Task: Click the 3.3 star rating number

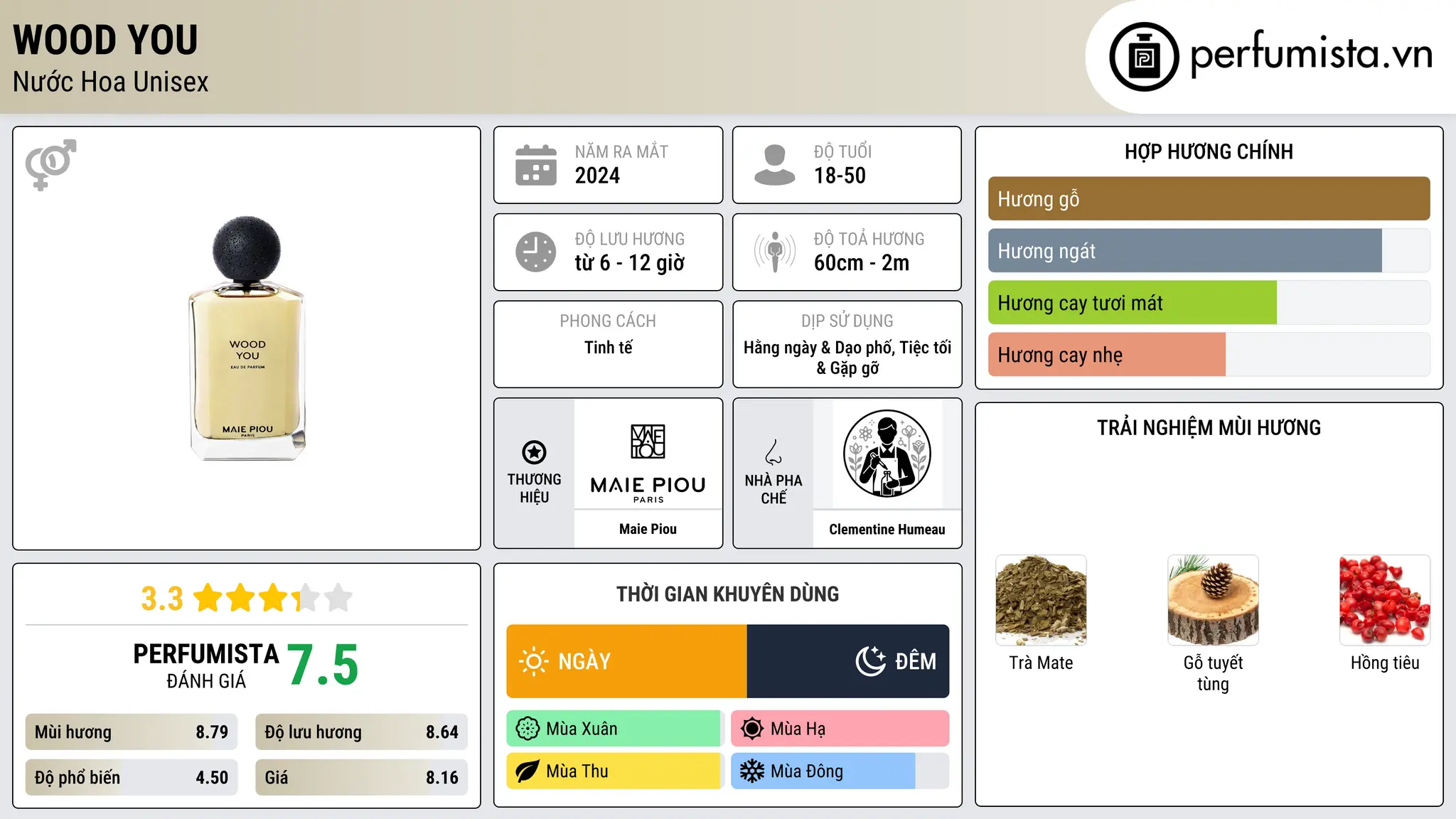Action: [162, 599]
